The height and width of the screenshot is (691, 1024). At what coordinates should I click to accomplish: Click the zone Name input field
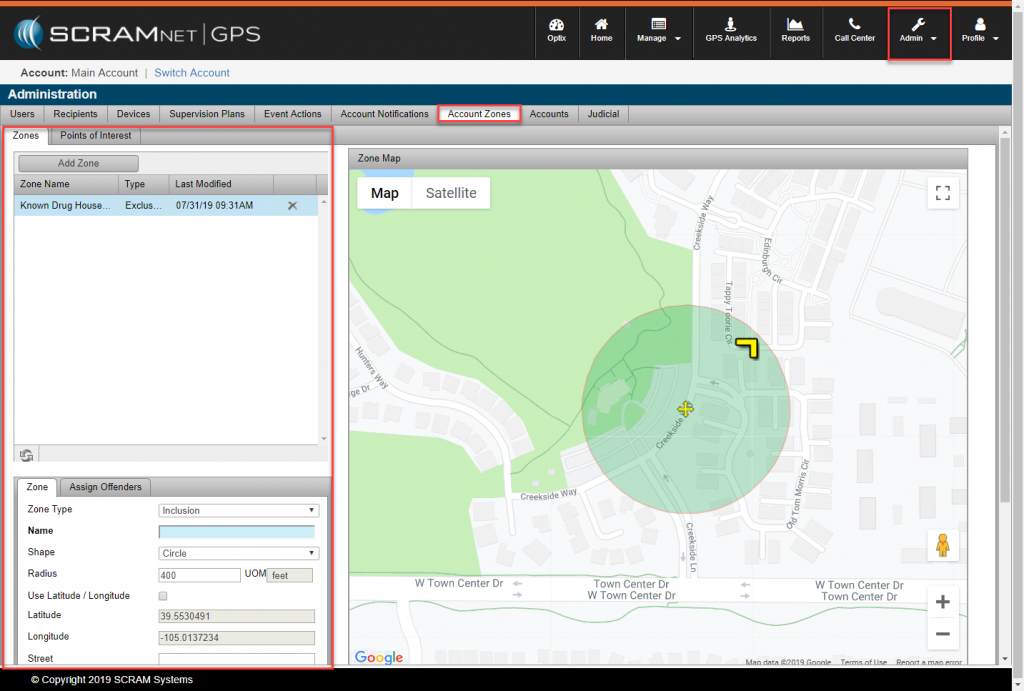pyautogui.click(x=236, y=532)
